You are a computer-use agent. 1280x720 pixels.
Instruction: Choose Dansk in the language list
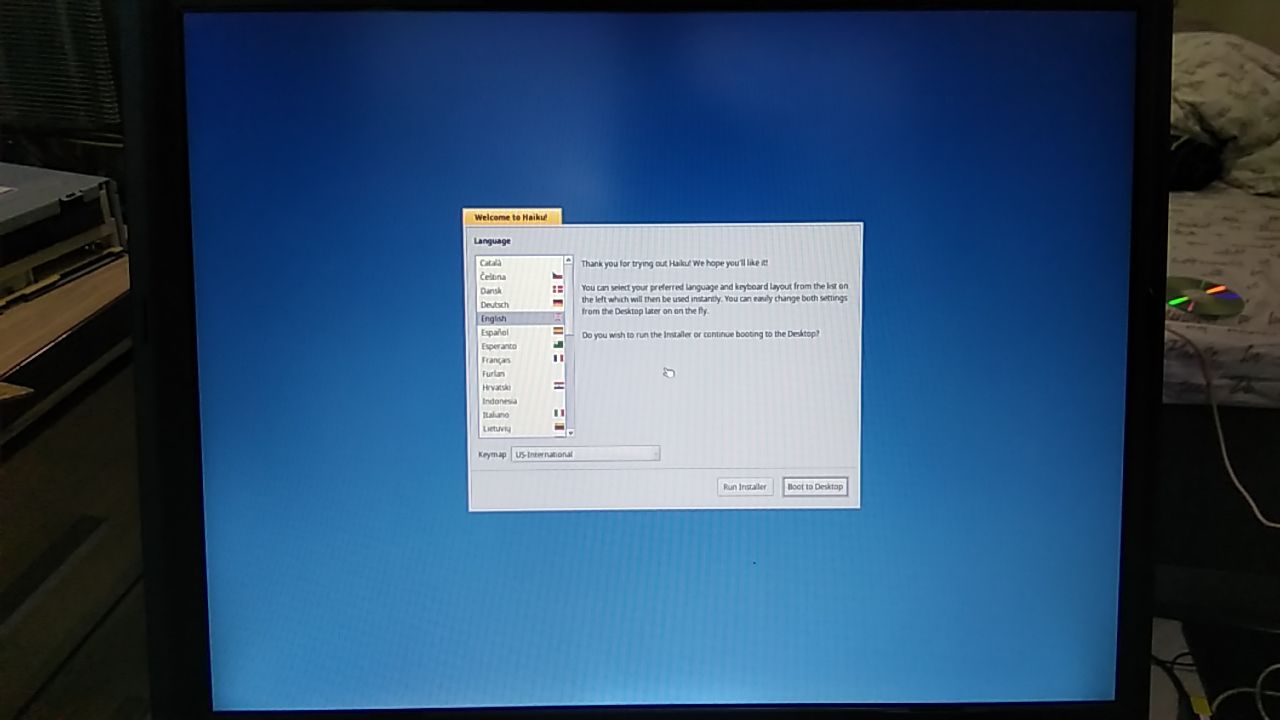tap(521, 291)
